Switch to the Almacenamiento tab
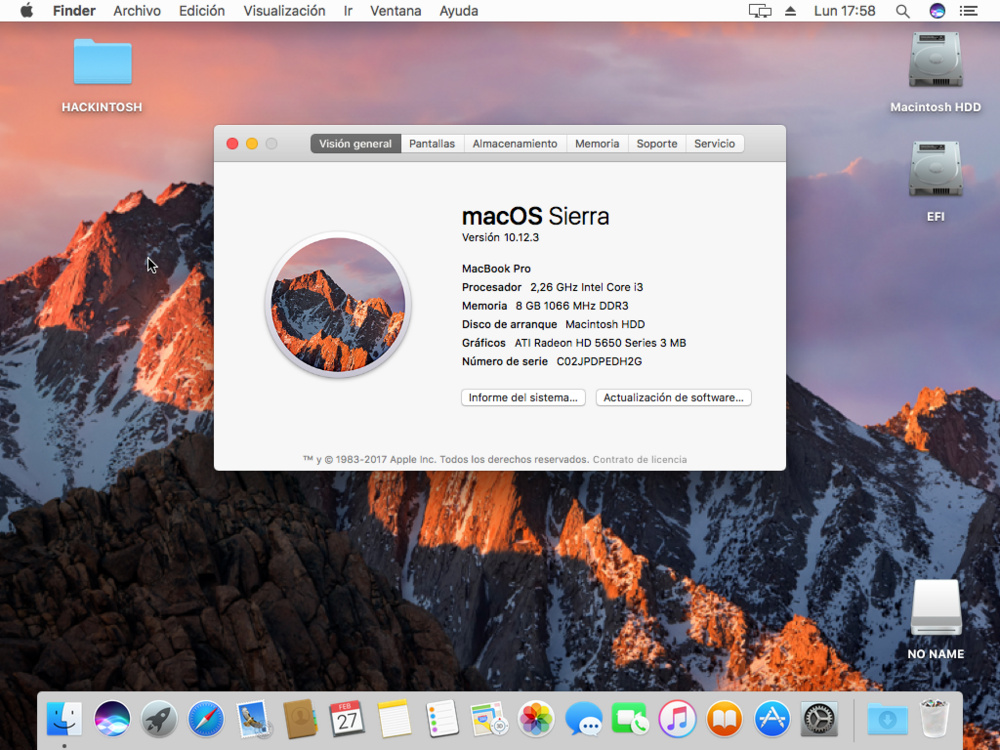 pos(515,143)
